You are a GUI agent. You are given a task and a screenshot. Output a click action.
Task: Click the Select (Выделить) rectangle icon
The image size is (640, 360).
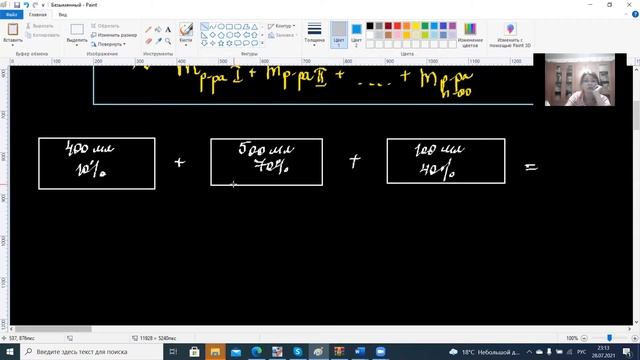coord(77,29)
